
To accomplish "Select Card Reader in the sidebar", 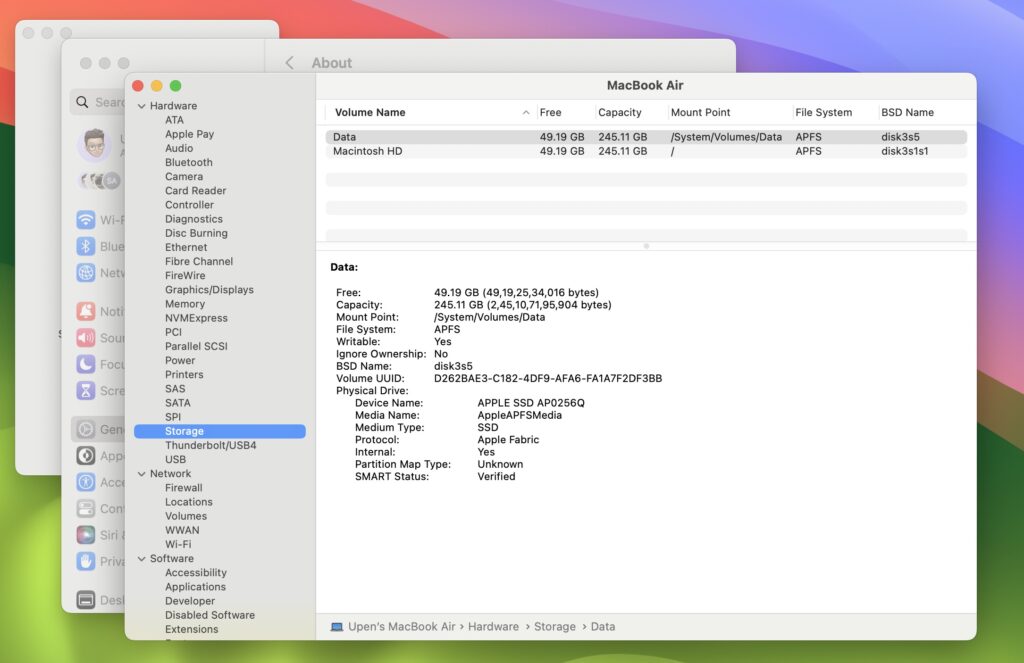I will tap(195, 191).
